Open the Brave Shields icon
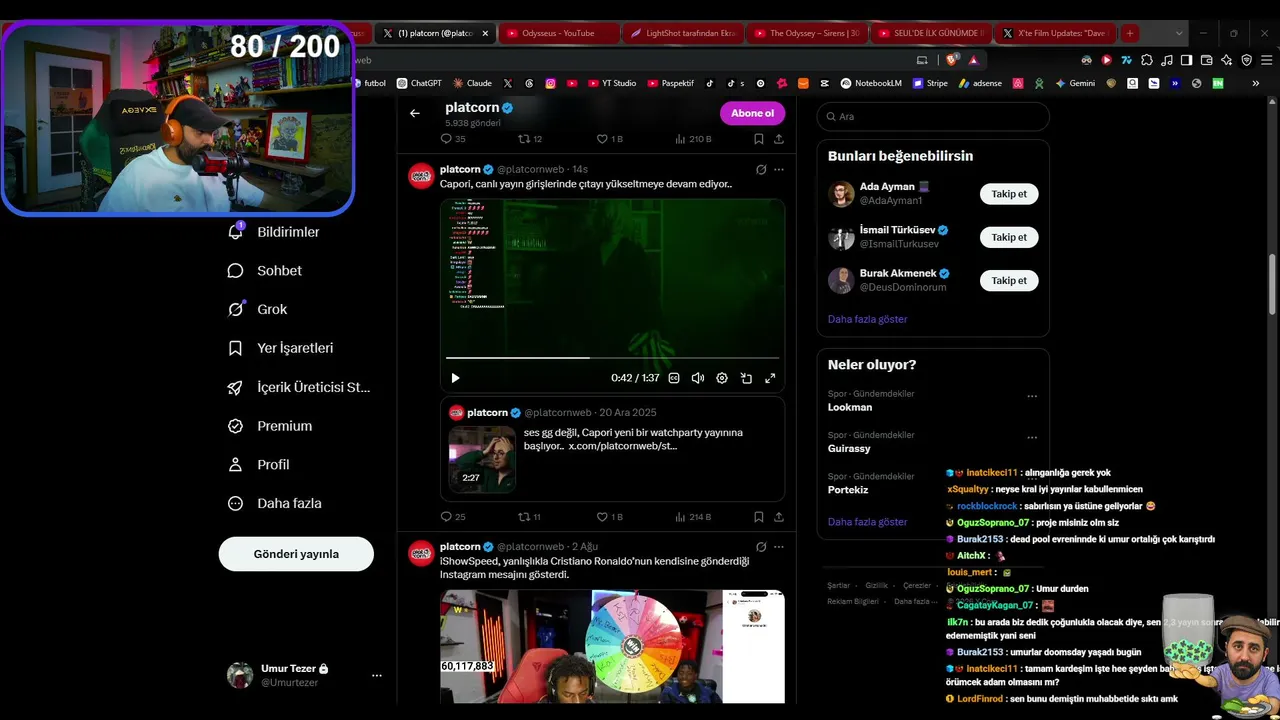Image resolution: width=1280 pixels, height=720 pixels. 953,60
